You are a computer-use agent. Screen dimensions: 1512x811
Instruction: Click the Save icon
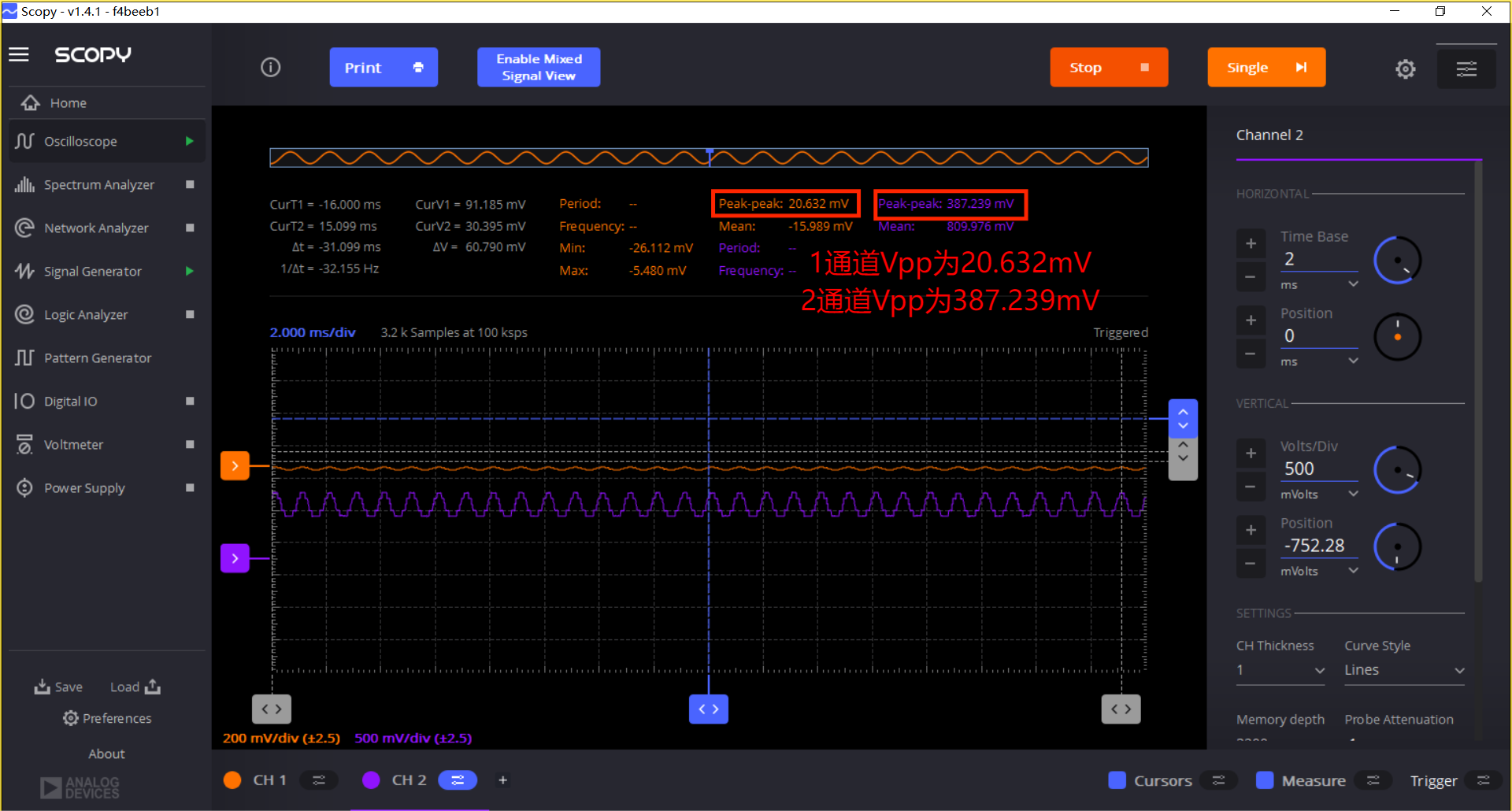tap(42, 687)
